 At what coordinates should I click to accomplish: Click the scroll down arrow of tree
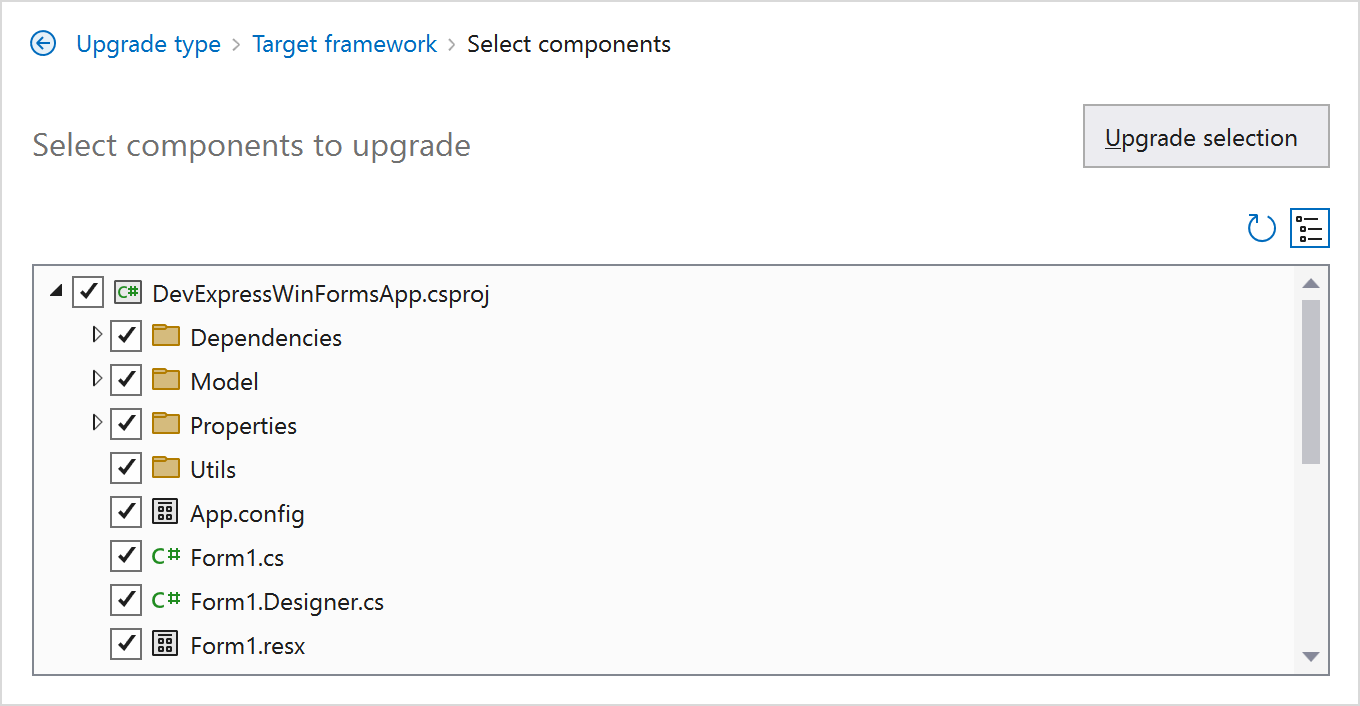(x=1311, y=657)
